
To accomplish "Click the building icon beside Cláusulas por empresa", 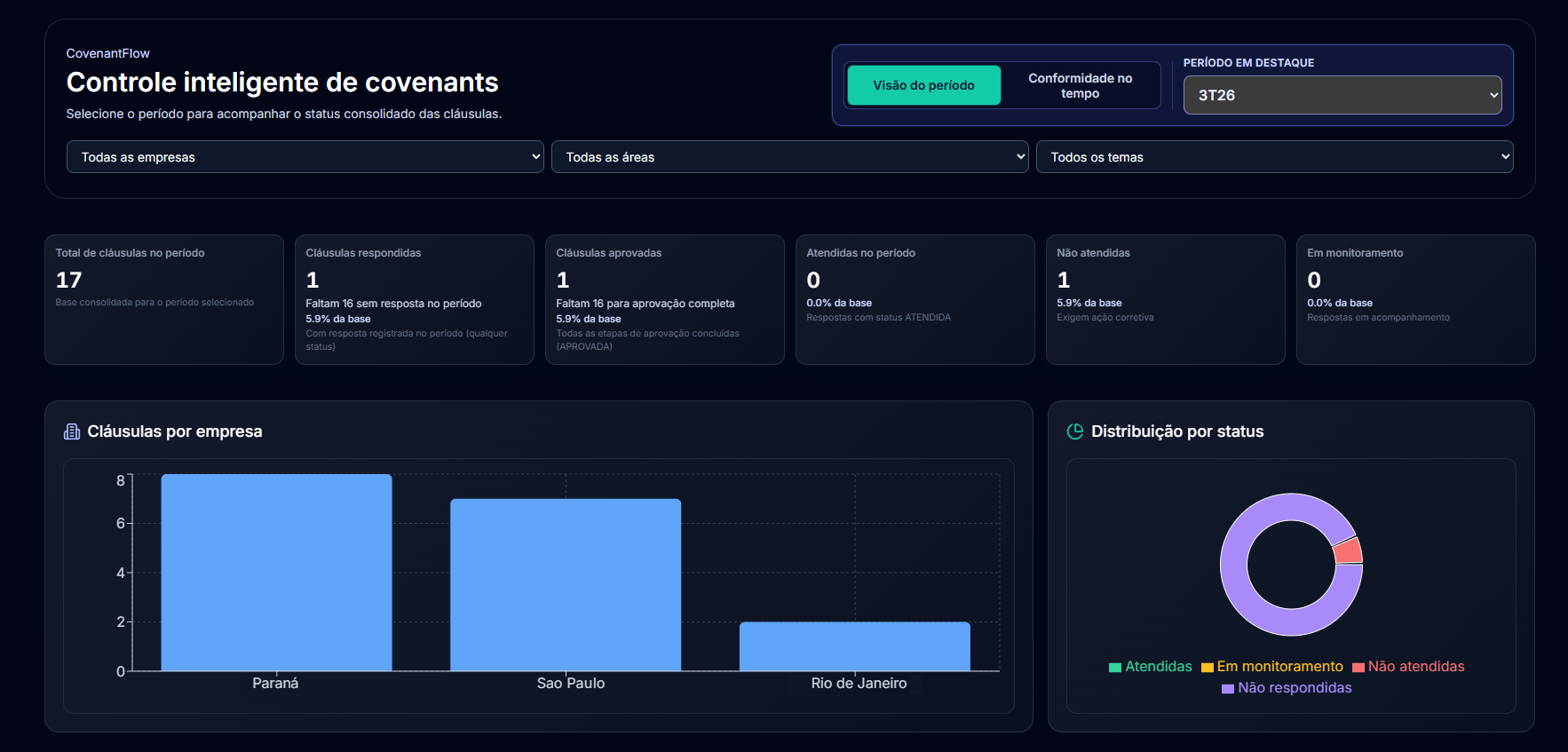I will coord(72,431).
